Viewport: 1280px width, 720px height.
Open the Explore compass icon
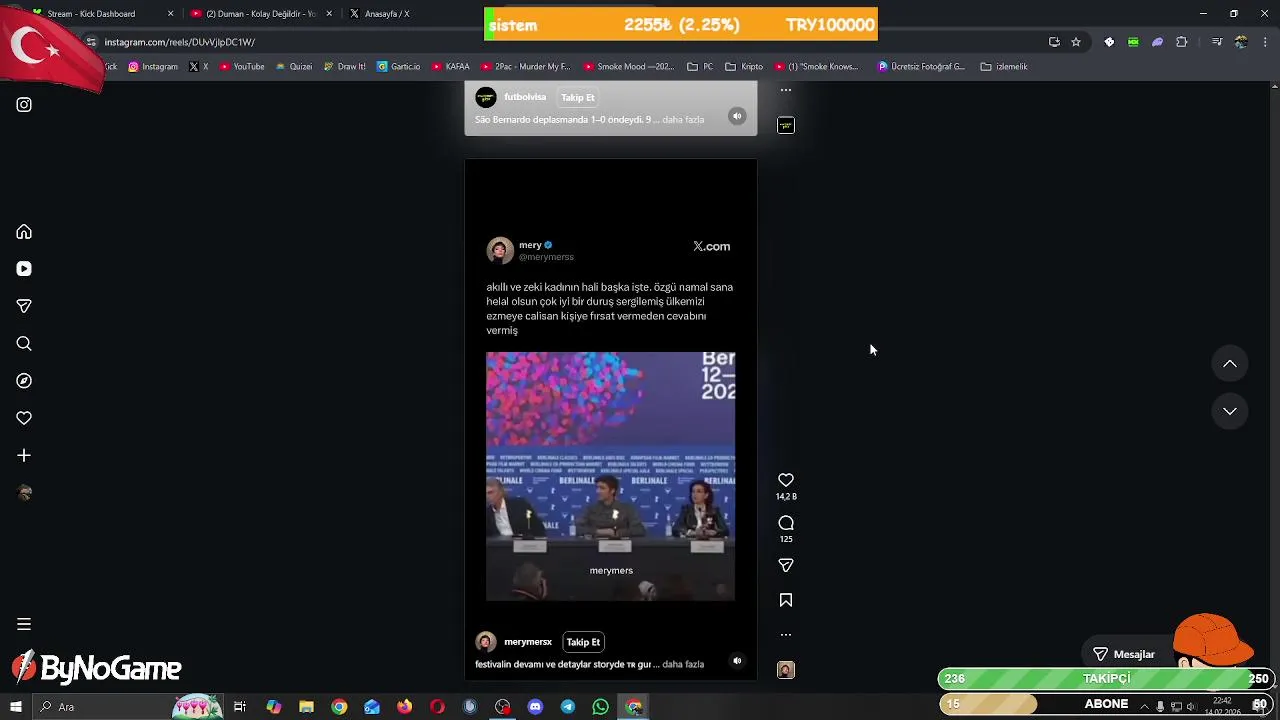click(x=24, y=381)
